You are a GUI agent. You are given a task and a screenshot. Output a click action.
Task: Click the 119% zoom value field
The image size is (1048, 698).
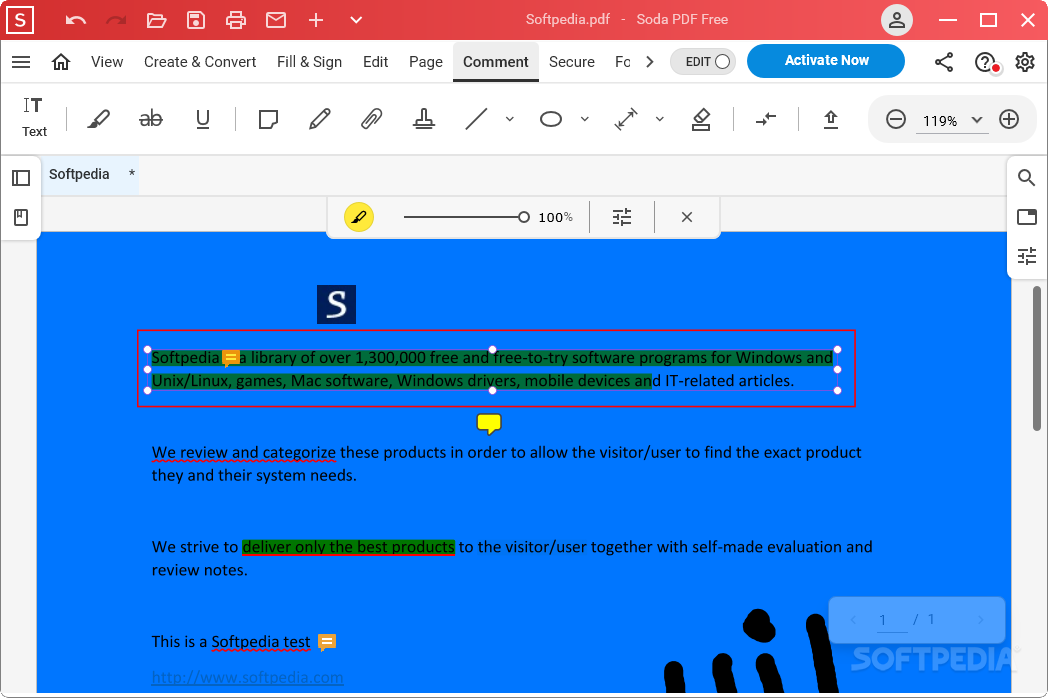[940, 121]
